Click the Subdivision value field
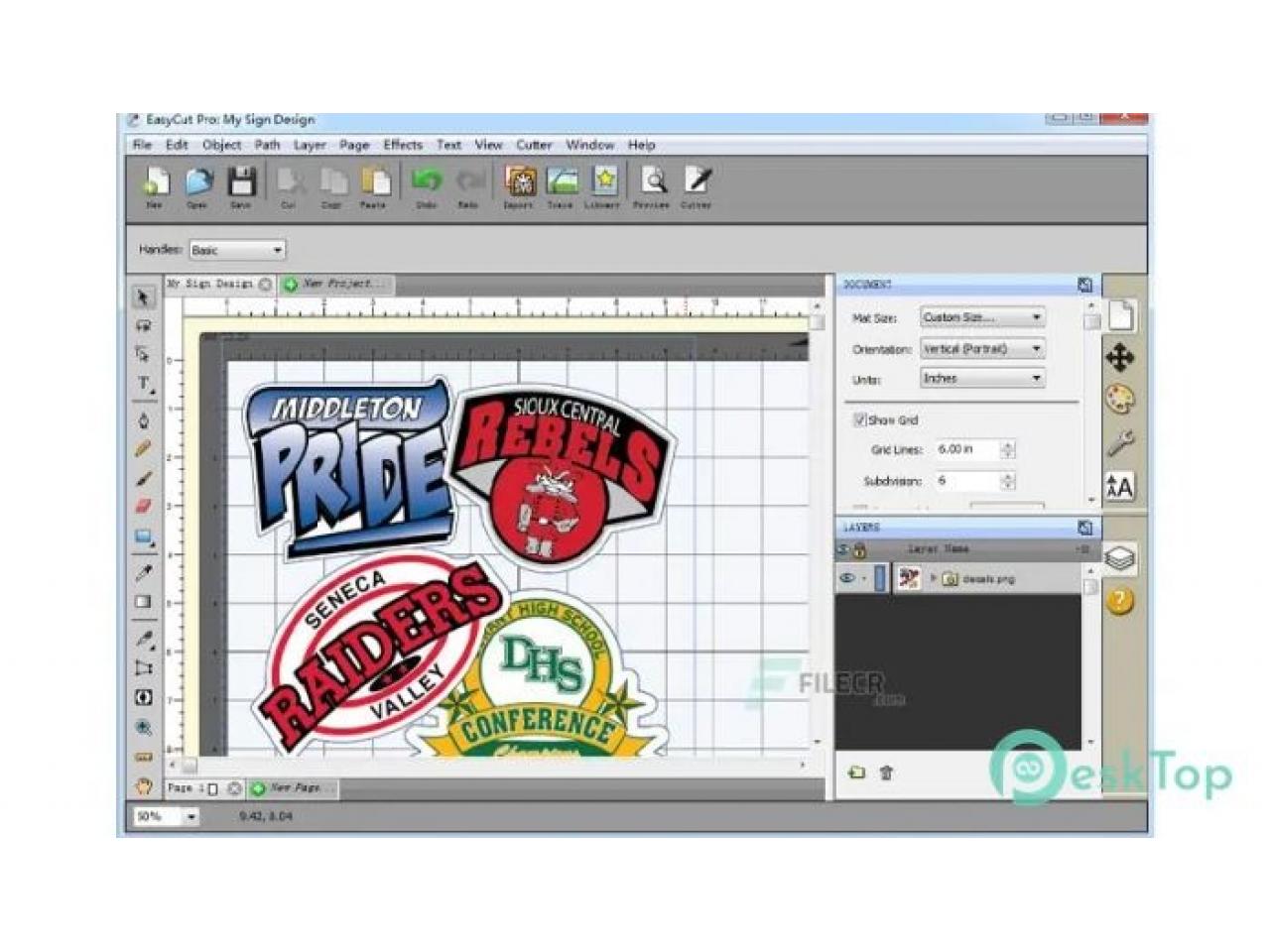This screenshot has width=1270, height=952. click(967, 481)
